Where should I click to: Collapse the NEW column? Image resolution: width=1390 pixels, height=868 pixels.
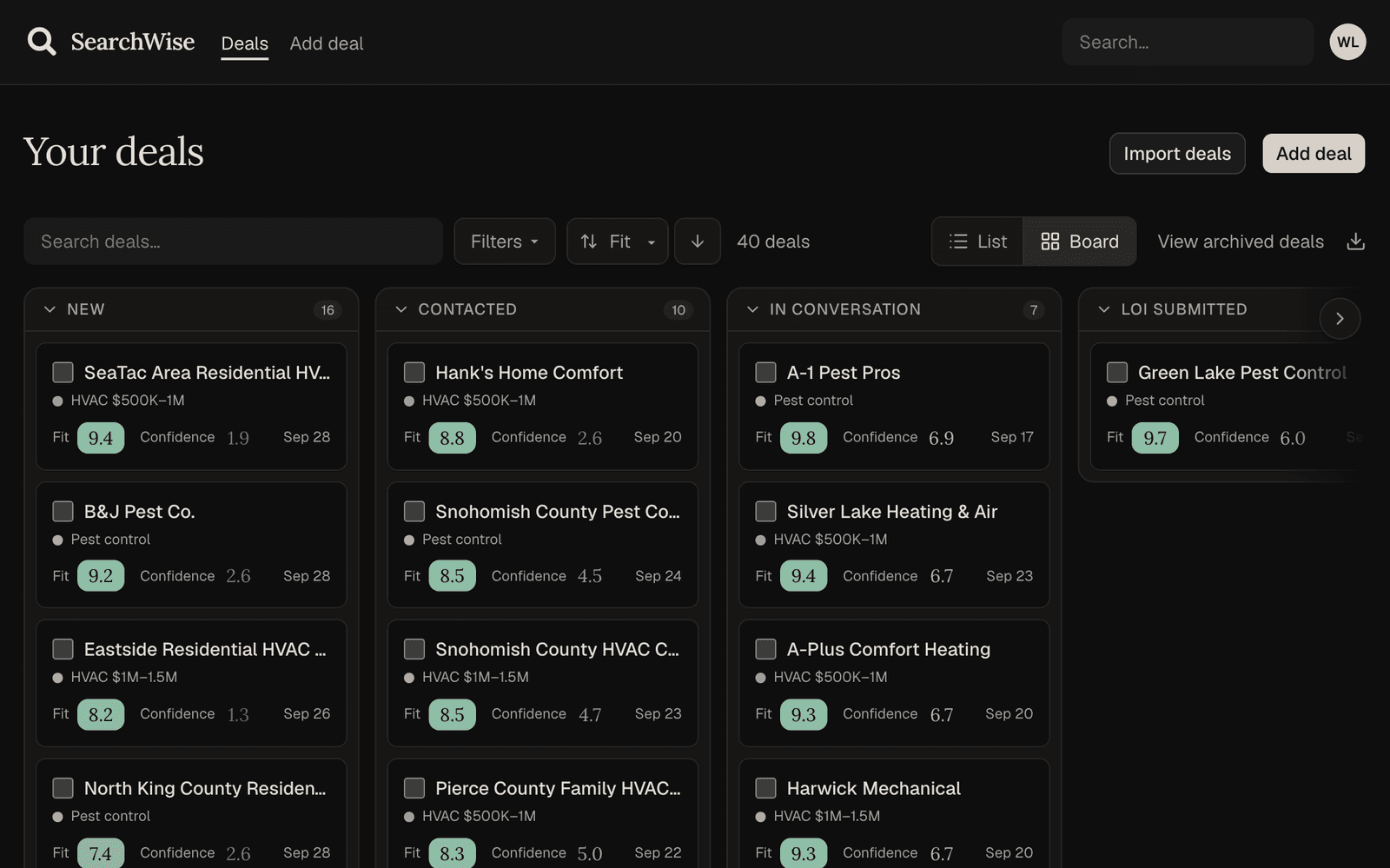point(50,309)
